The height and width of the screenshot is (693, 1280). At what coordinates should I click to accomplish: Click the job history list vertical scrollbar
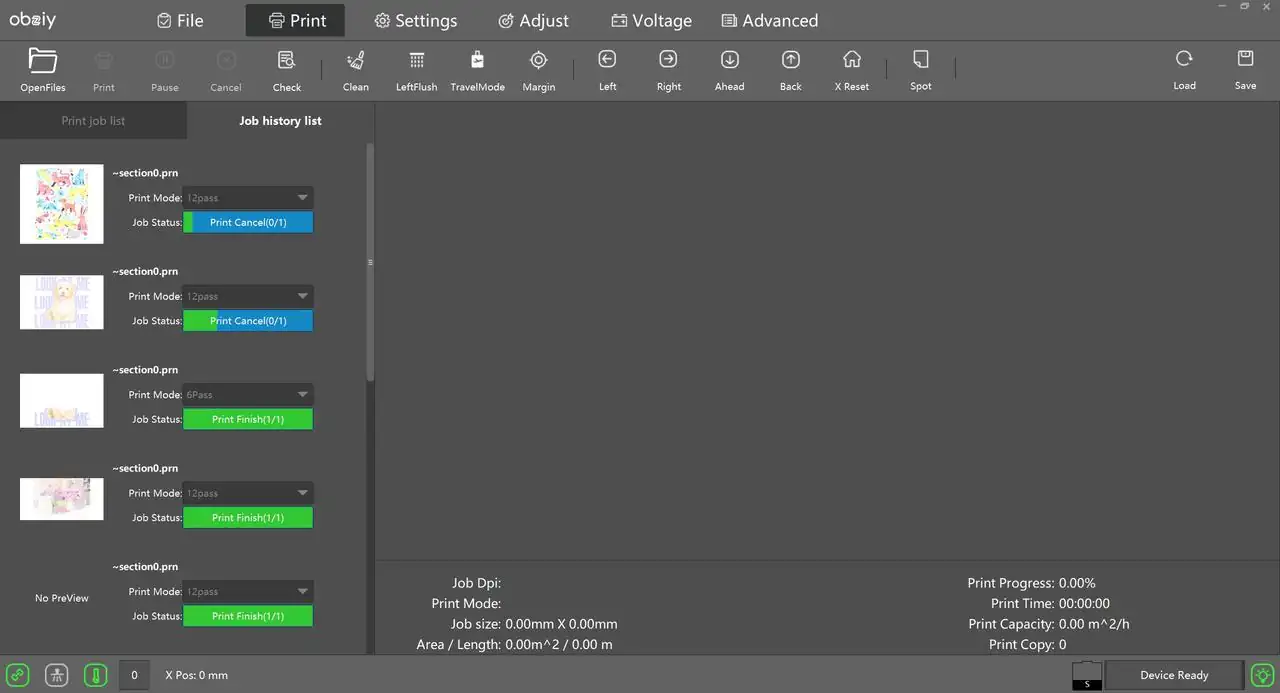click(x=370, y=260)
